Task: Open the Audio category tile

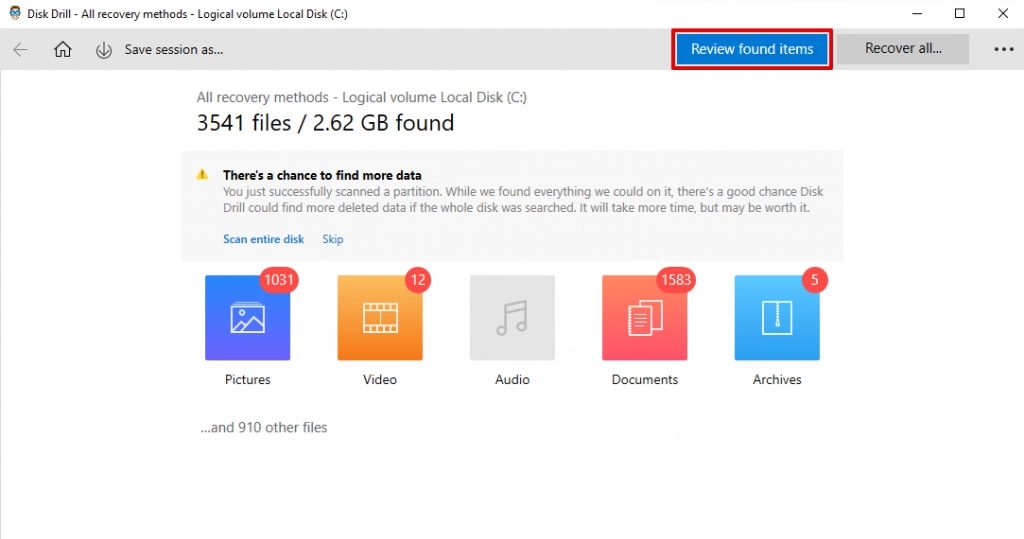Action: pos(513,318)
